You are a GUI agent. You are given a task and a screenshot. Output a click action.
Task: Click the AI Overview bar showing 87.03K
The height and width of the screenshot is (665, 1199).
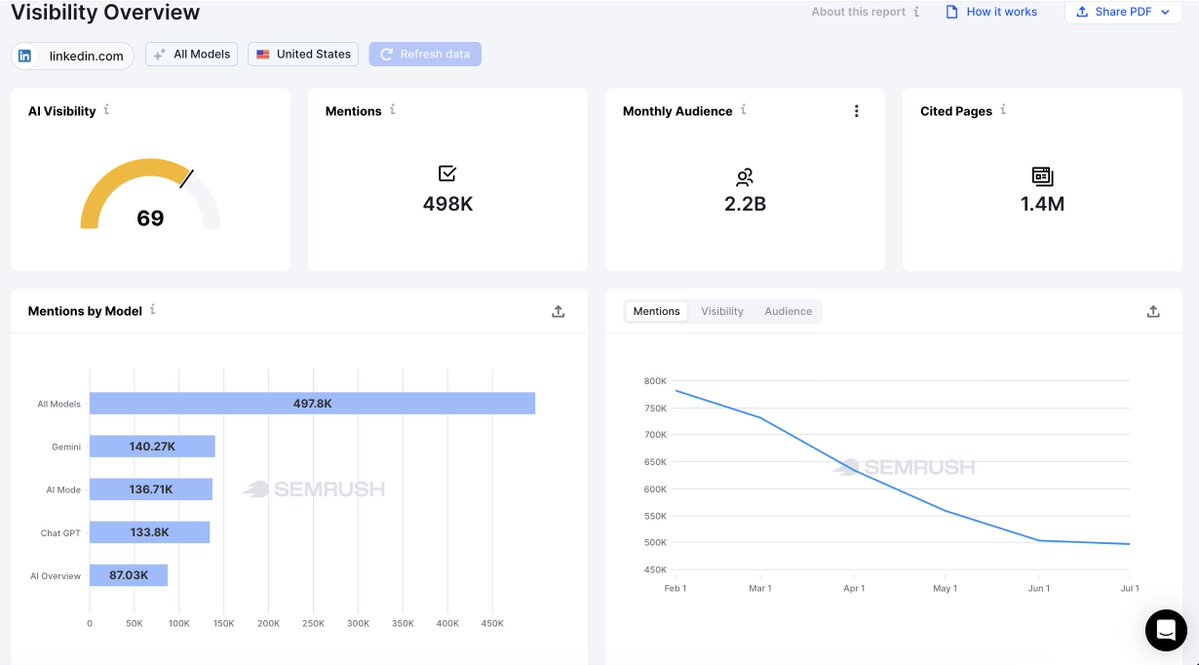point(128,575)
